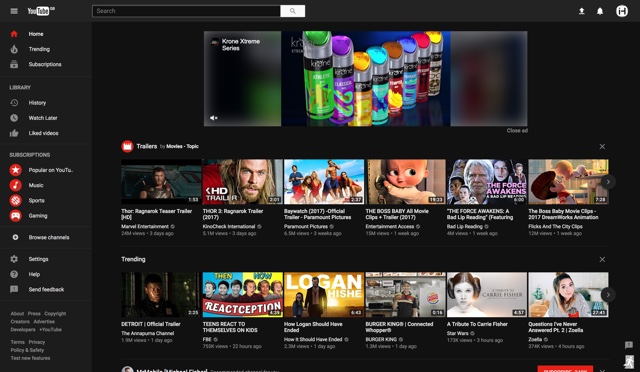Viewport: 640px width, 372px height.
Task: Click the Subscriptions icon in sidebar
Action: [x=14, y=64]
